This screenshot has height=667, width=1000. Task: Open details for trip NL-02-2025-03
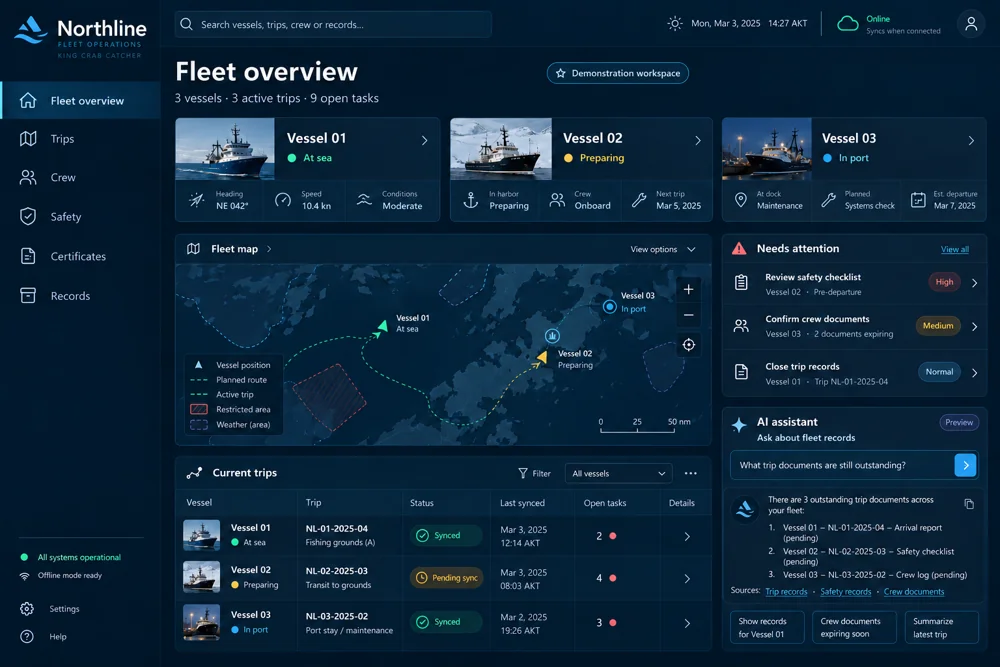(x=687, y=579)
